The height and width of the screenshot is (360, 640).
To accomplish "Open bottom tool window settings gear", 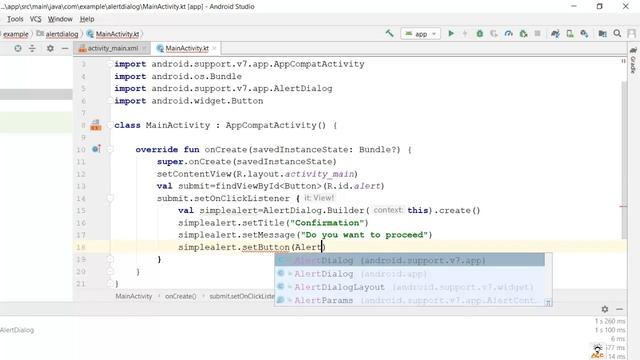I will tap(605, 309).
